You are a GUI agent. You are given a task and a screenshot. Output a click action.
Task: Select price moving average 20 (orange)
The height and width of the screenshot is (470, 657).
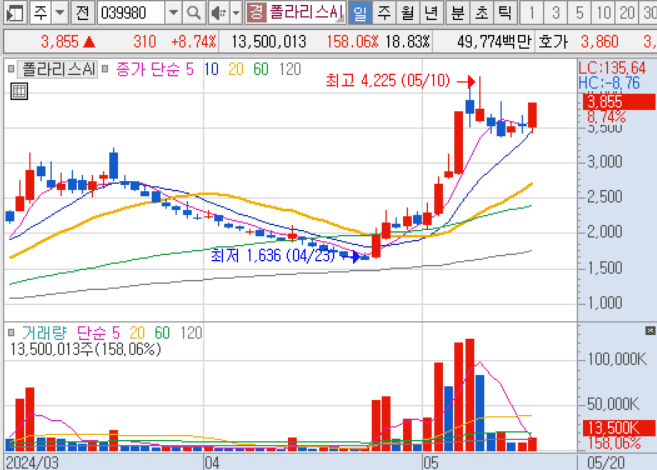point(236,69)
